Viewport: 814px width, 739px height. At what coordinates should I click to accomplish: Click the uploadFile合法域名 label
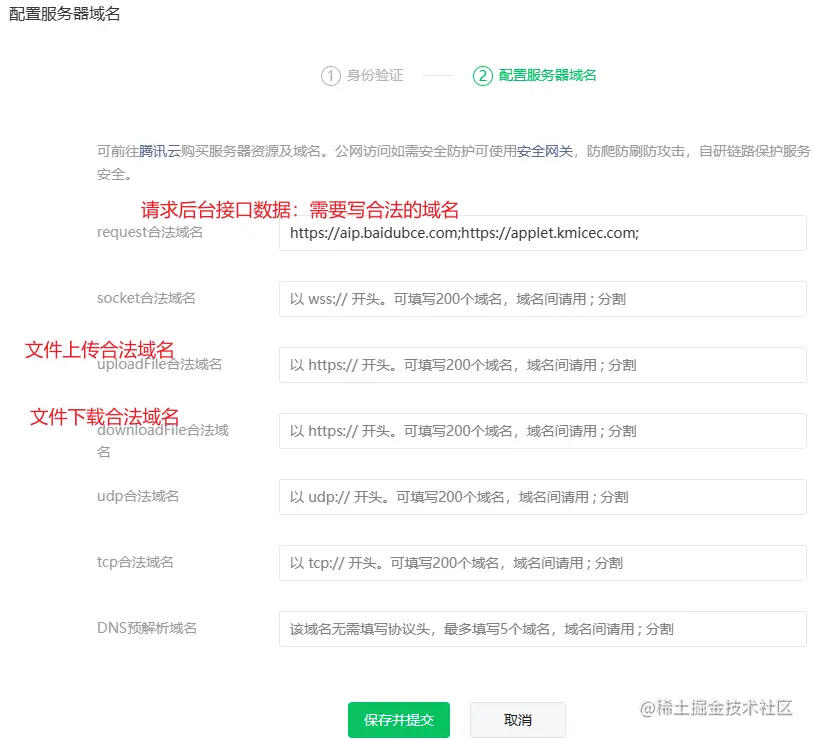159,364
